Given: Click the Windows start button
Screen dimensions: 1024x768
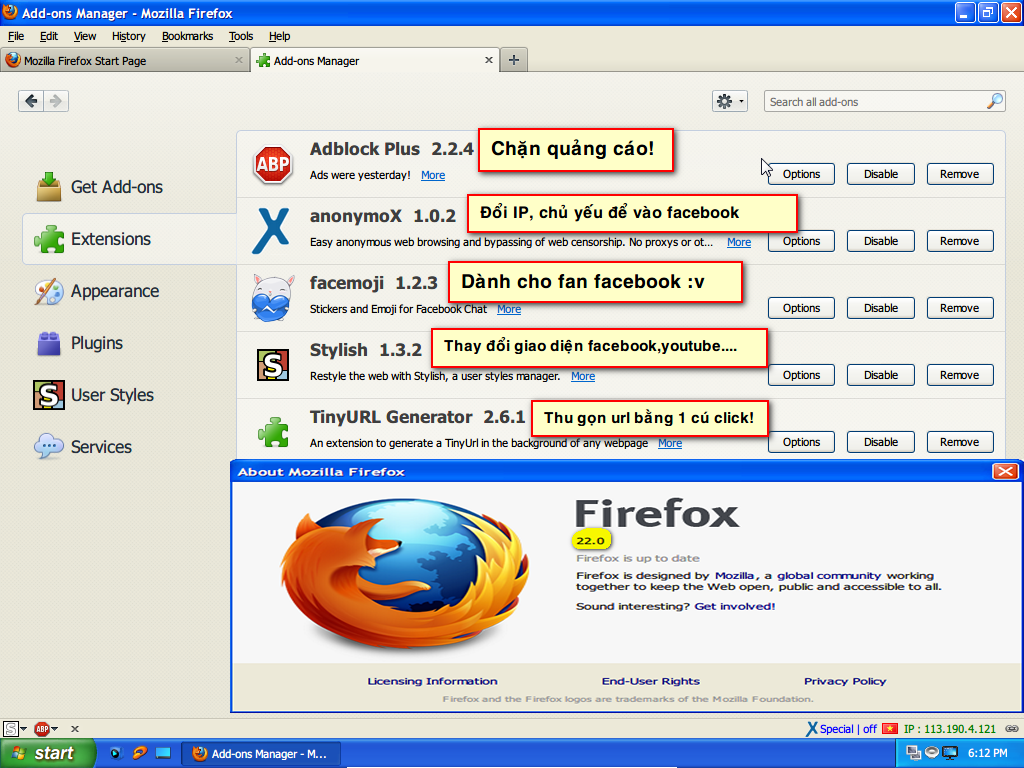Looking at the screenshot, I should (48, 753).
